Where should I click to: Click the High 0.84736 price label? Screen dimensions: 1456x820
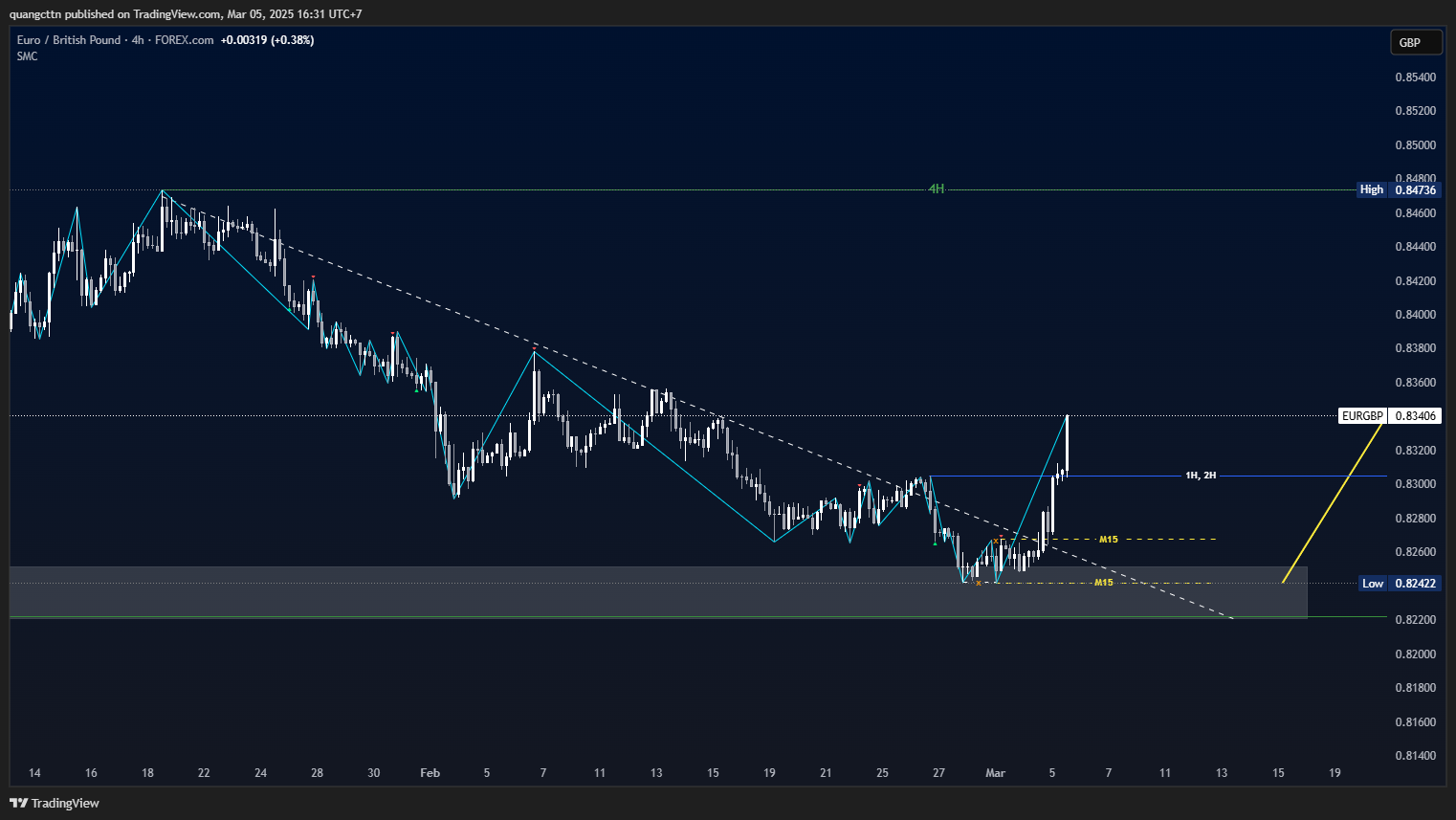pos(1399,189)
